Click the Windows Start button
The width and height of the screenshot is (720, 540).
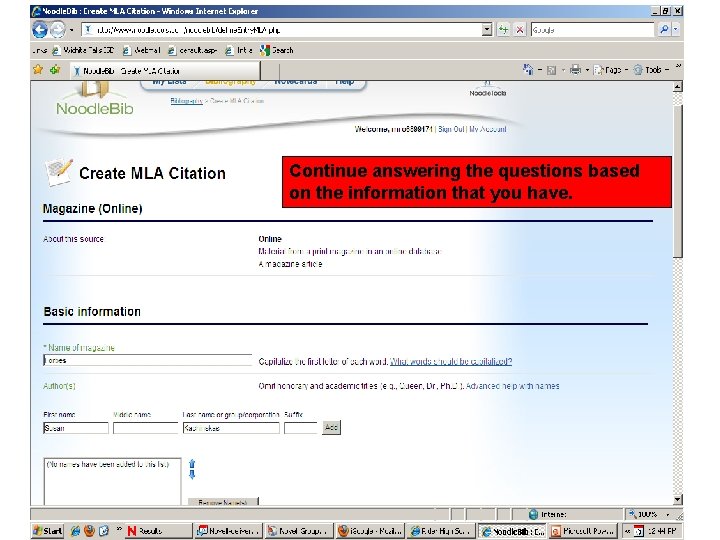pyautogui.click(x=48, y=531)
